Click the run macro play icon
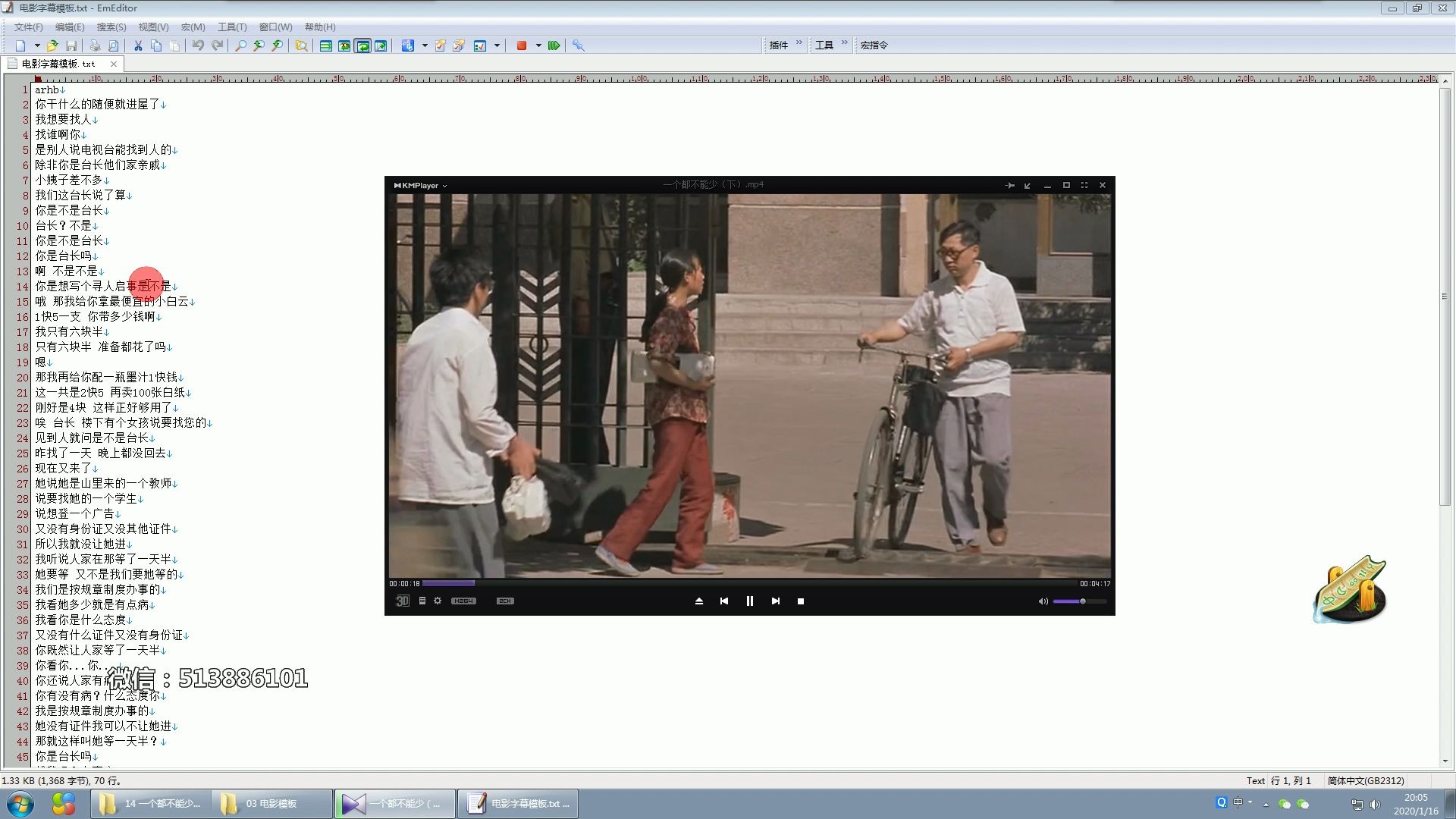The height and width of the screenshot is (819, 1456). point(554,45)
